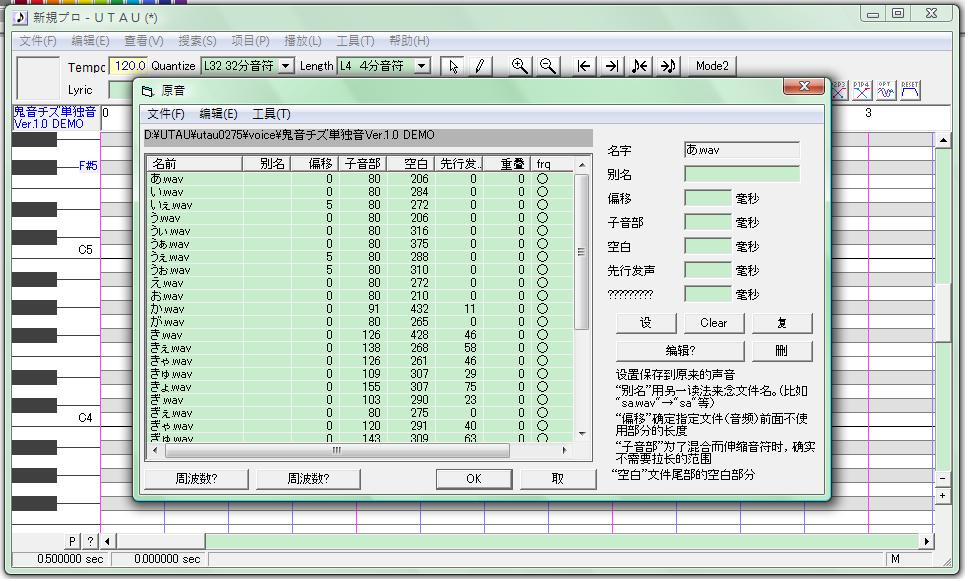Image resolution: width=968 pixels, height=581 pixels.
Task: Click the horizontal scrollbar of the wav list
Action: [359, 450]
